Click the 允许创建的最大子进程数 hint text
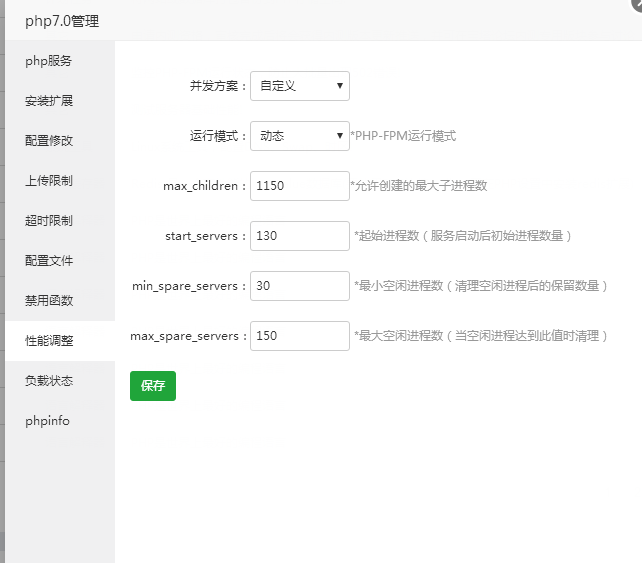The height and width of the screenshot is (563, 642). (x=419, y=186)
